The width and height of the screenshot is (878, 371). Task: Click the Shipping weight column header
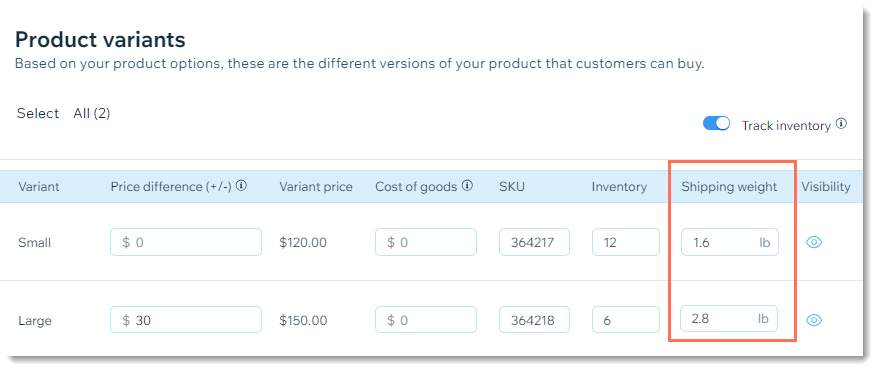pos(729,187)
